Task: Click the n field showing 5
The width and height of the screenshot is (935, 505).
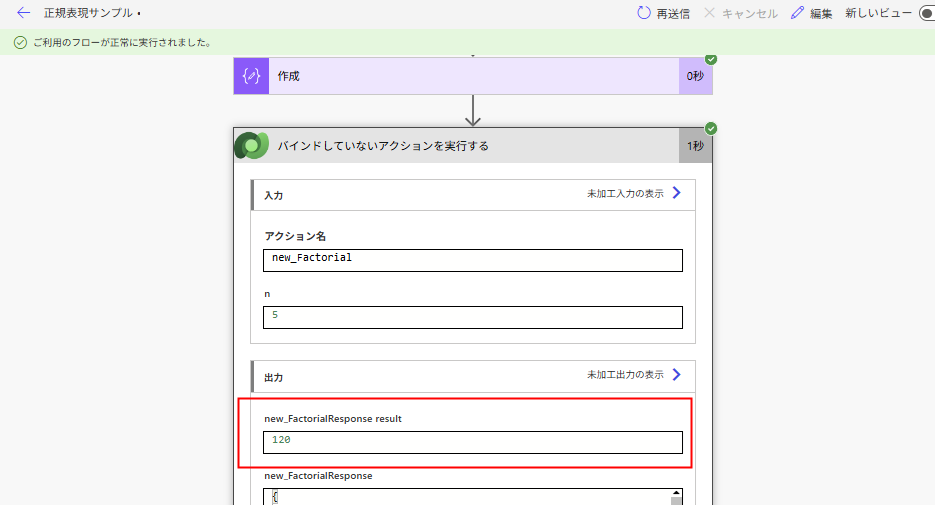Action: coord(473,317)
